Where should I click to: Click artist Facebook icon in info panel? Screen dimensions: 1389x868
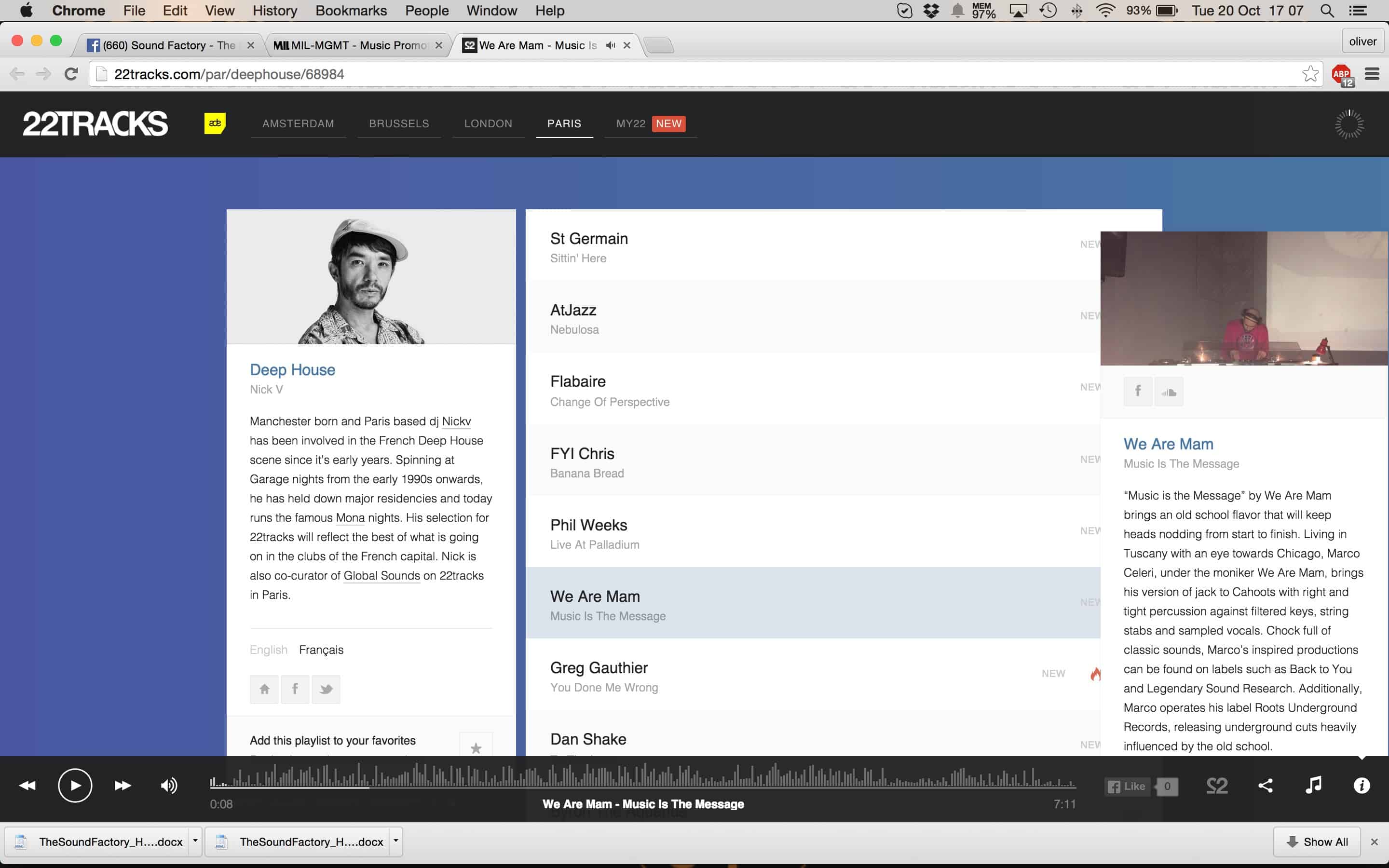pyautogui.click(x=1138, y=392)
